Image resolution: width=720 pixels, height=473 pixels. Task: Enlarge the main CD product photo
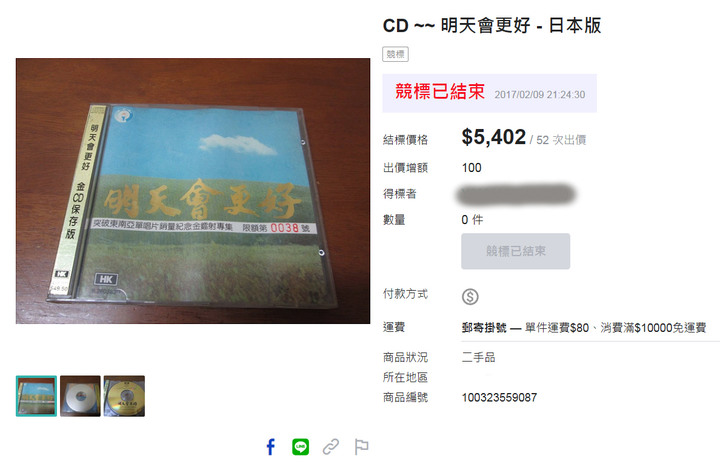[193, 191]
